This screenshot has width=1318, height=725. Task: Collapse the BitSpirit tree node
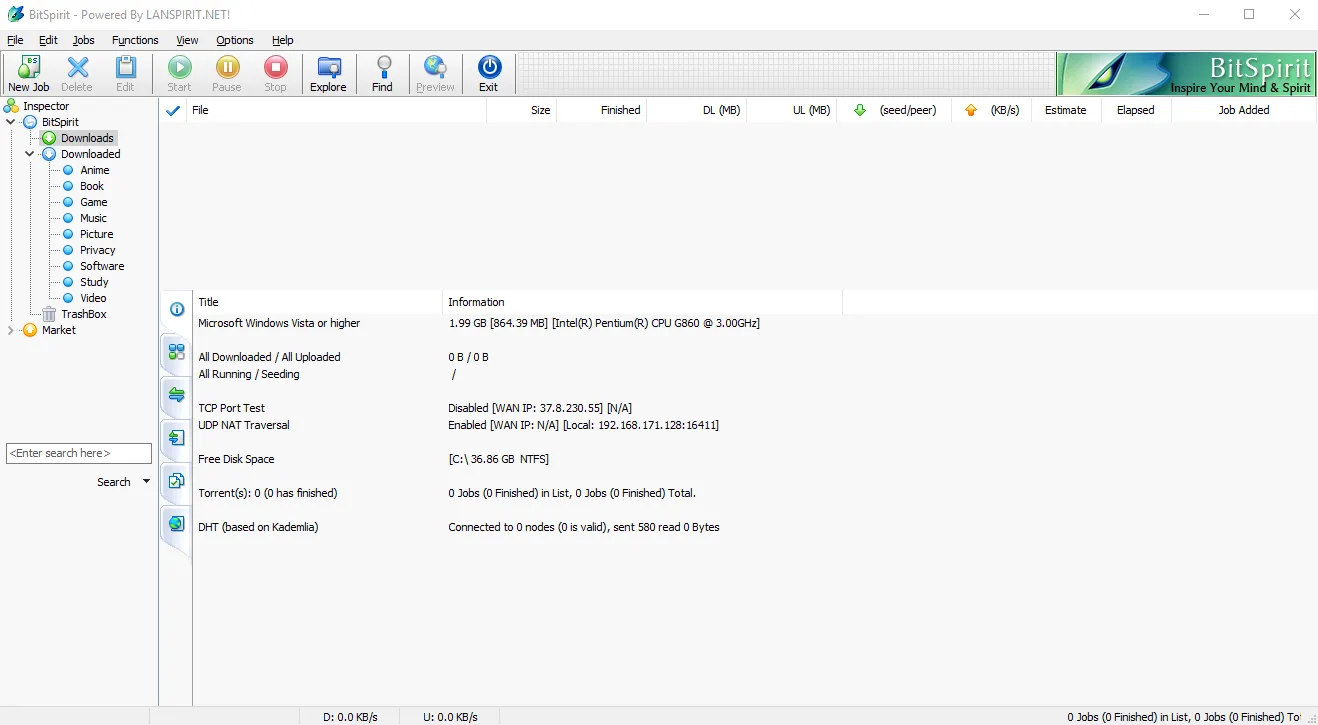[11, 122]
